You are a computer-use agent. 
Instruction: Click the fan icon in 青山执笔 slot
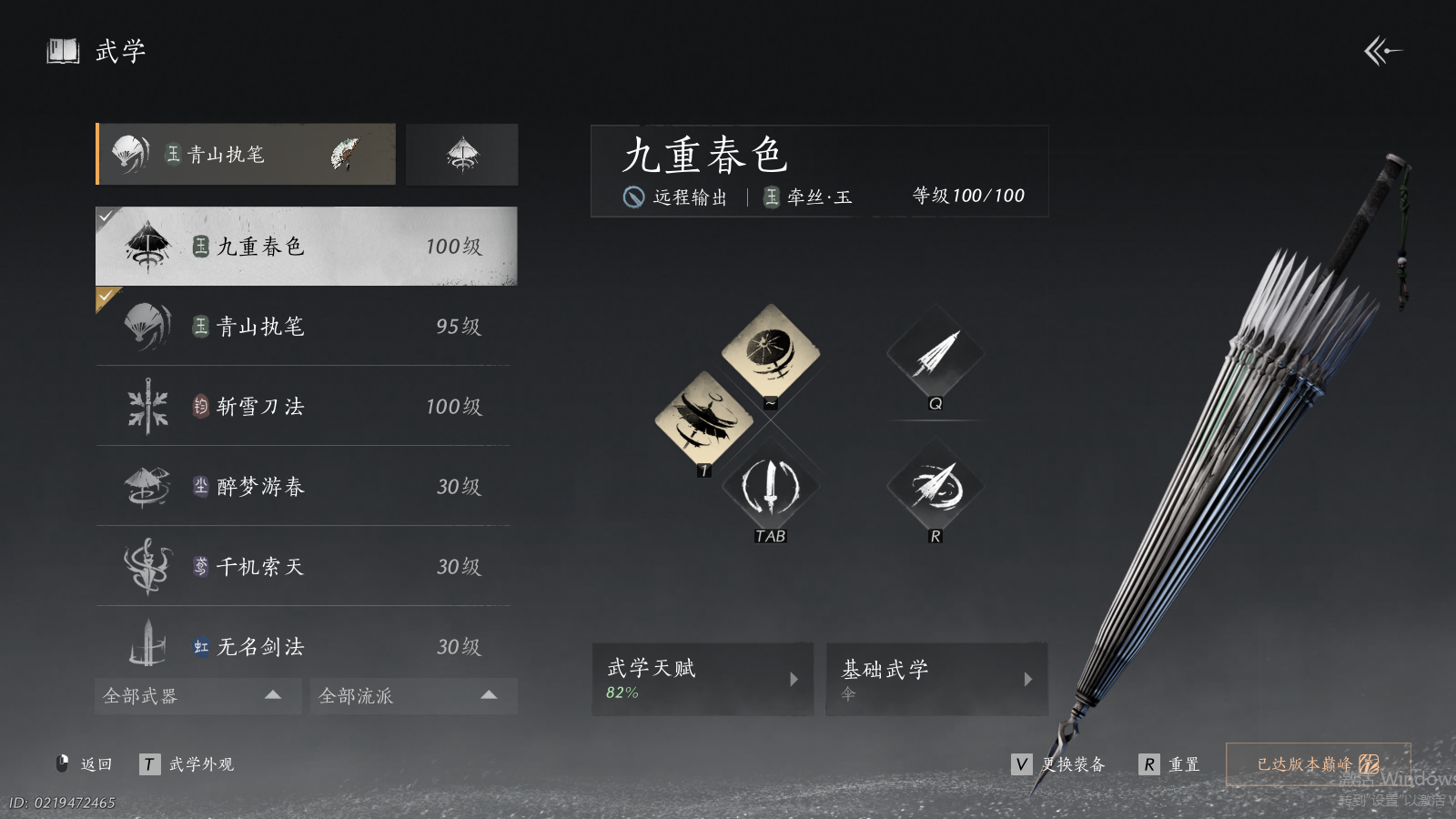[x=345, y=155]
